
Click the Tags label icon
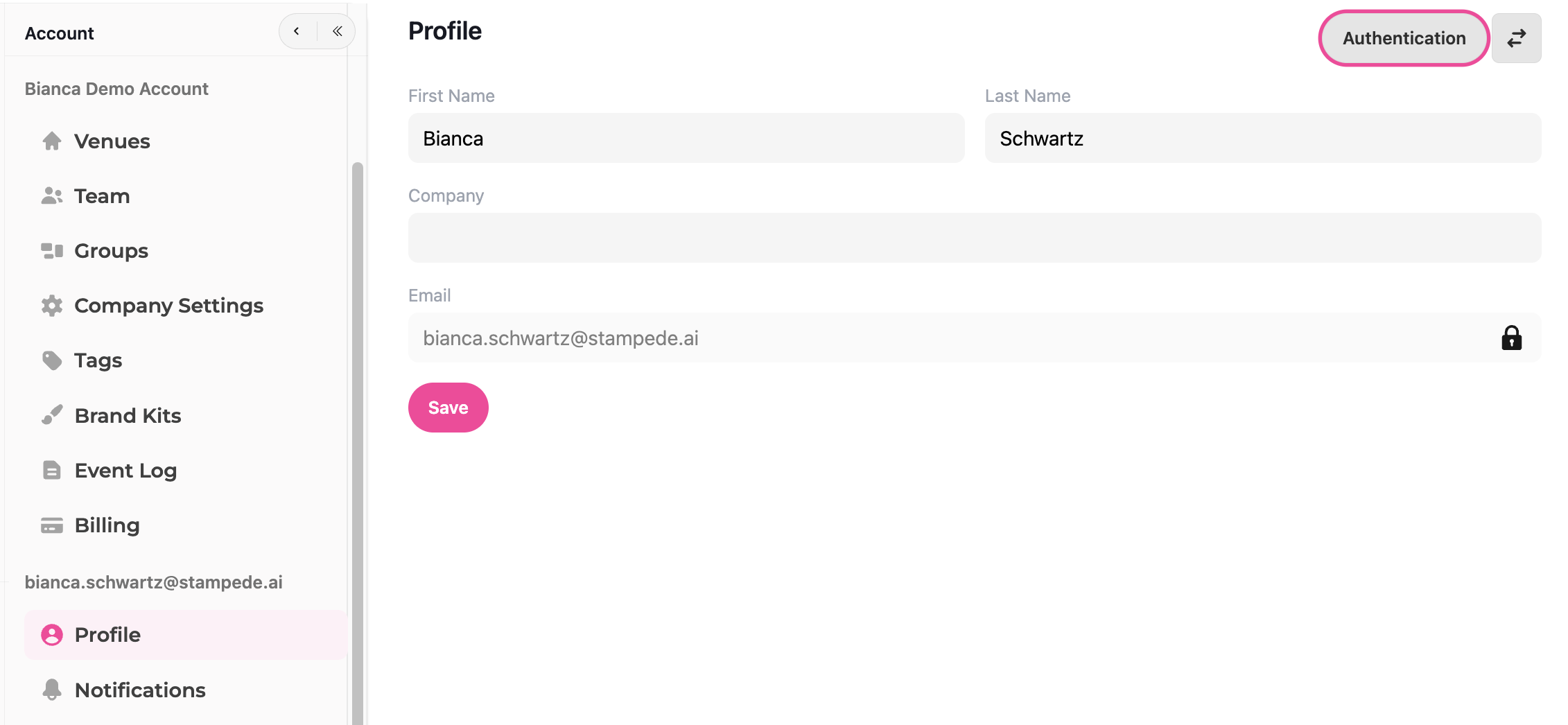click(52, 360)
